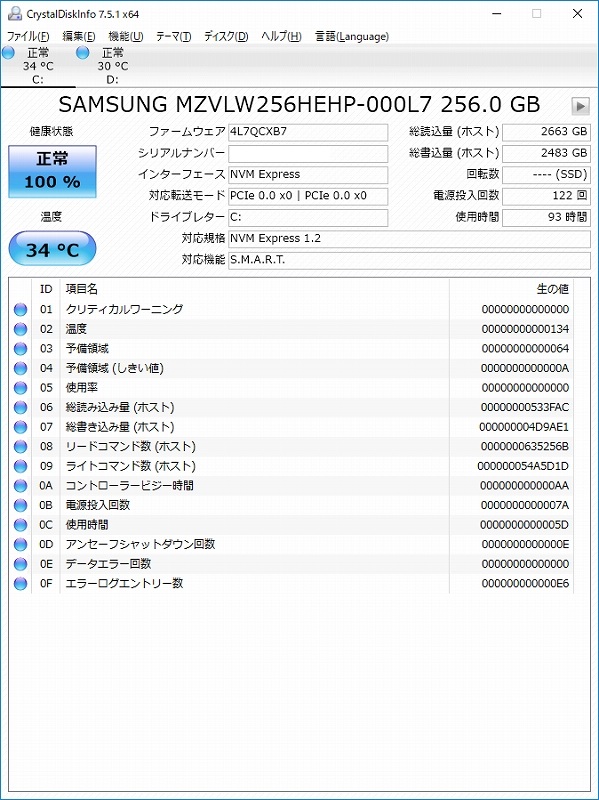The width and height of the screenshot is (599, 800).
Task: Click status icon for ID 04 予備領域 (しきい値)
Action: click(20, 368)
